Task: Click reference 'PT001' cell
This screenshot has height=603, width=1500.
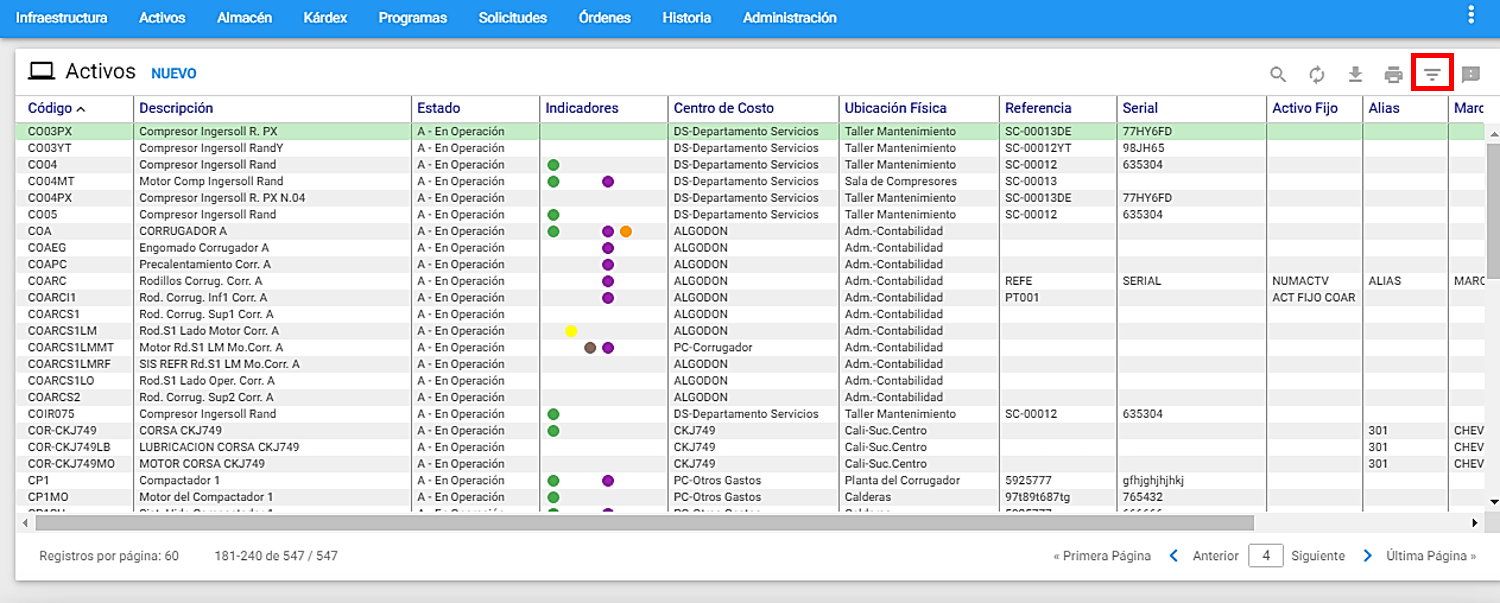Action: [x=1022, y=298]
